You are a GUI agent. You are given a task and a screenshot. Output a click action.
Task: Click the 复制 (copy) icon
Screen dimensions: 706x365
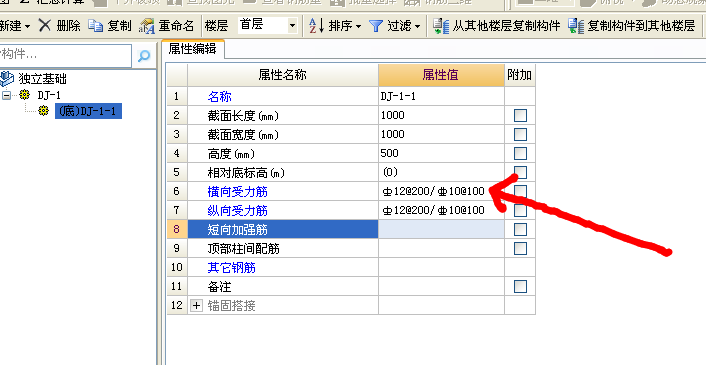[x=95, y=26]
